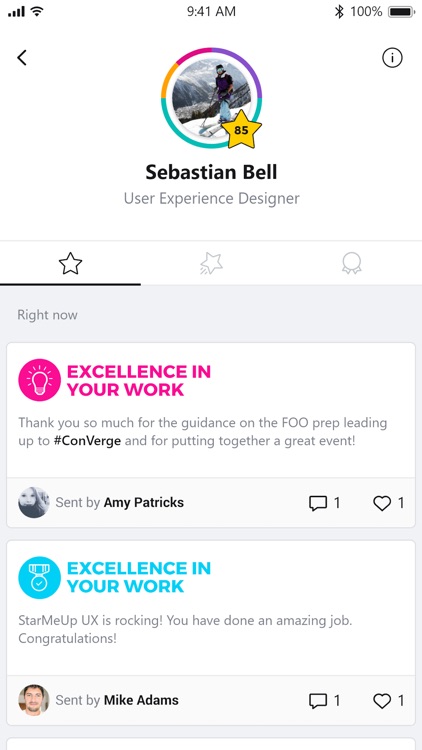Tap Amy Patricks' avatar thumbnail
422x750 pixels.
pos(34,503)
